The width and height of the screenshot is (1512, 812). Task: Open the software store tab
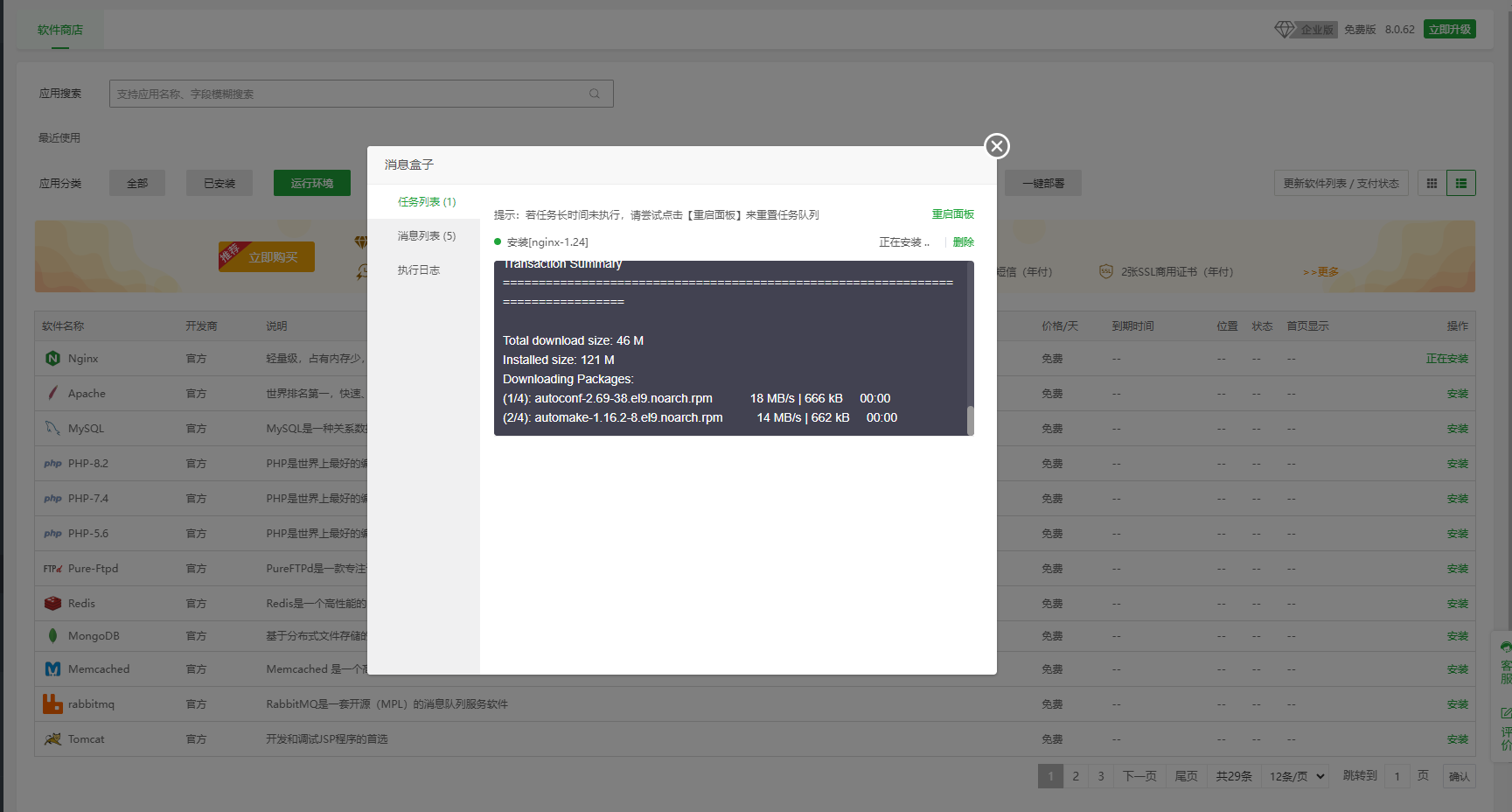[60, 30]
